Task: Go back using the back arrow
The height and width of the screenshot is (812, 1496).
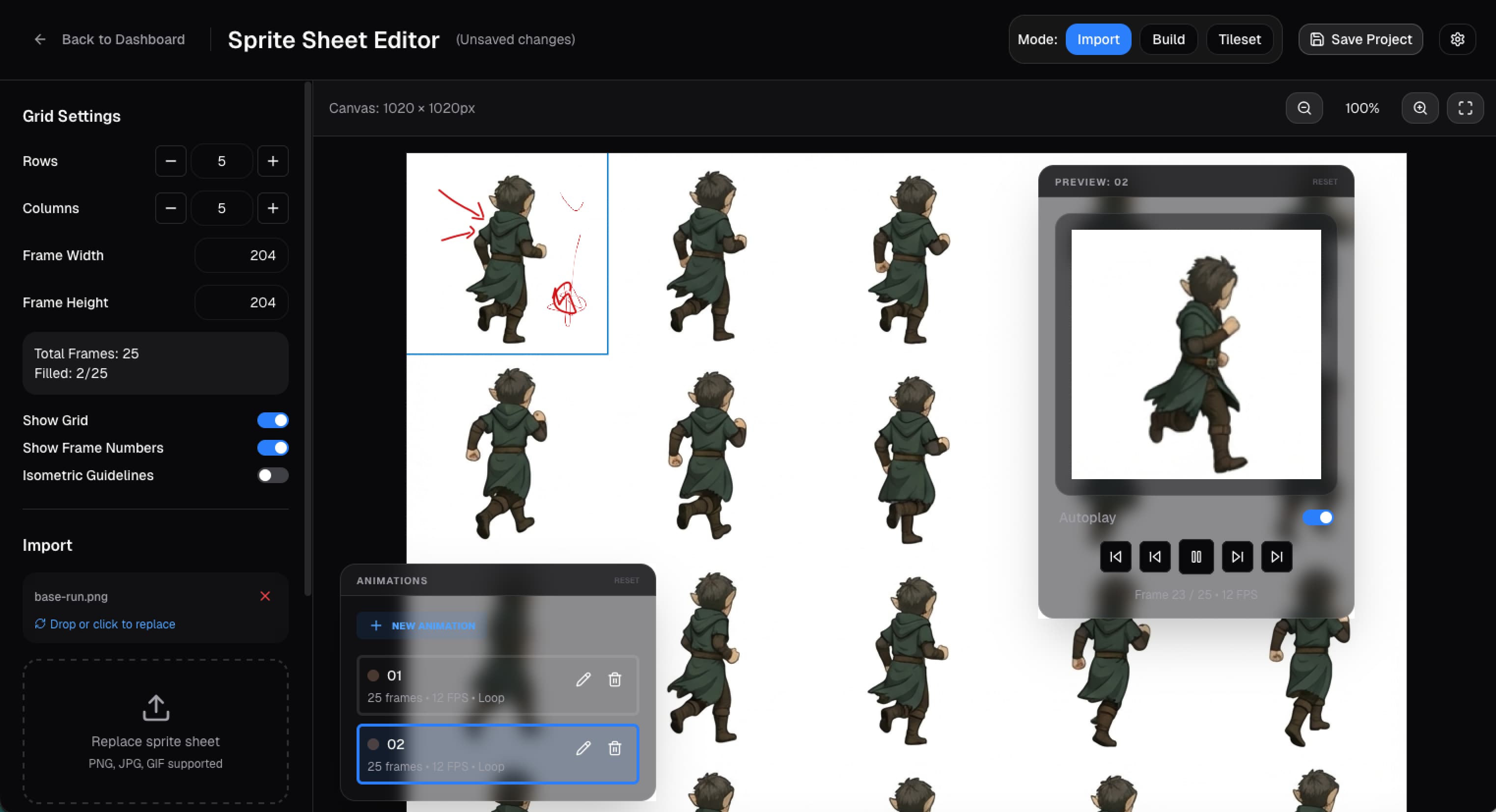Action: tap(39, 39)
